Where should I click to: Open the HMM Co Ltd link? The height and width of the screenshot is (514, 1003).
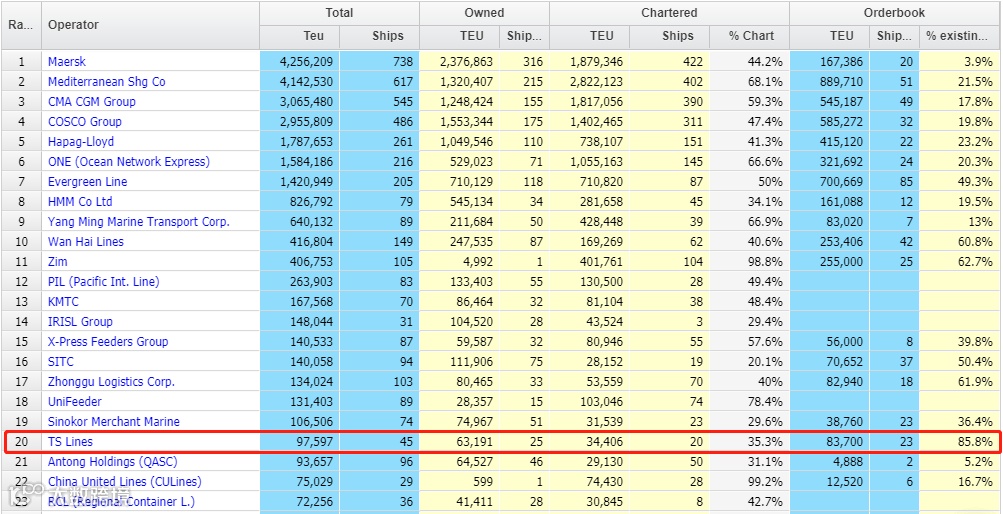coord(80,201)
